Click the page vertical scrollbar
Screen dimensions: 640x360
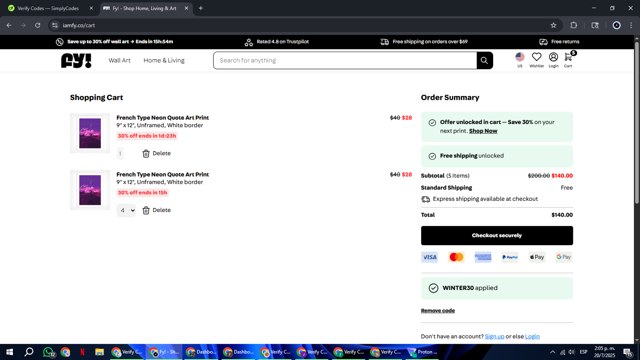pyautogui.click(x=637, y=122)
